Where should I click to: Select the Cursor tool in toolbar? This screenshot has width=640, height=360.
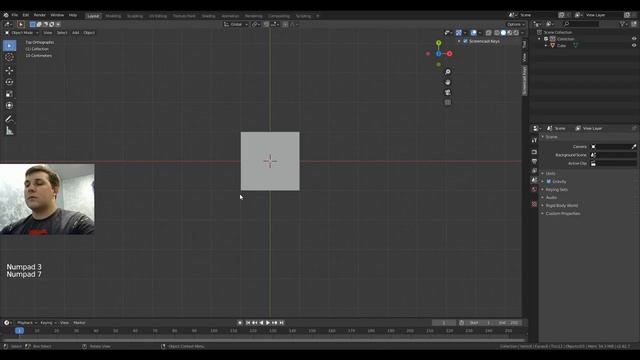9,58
